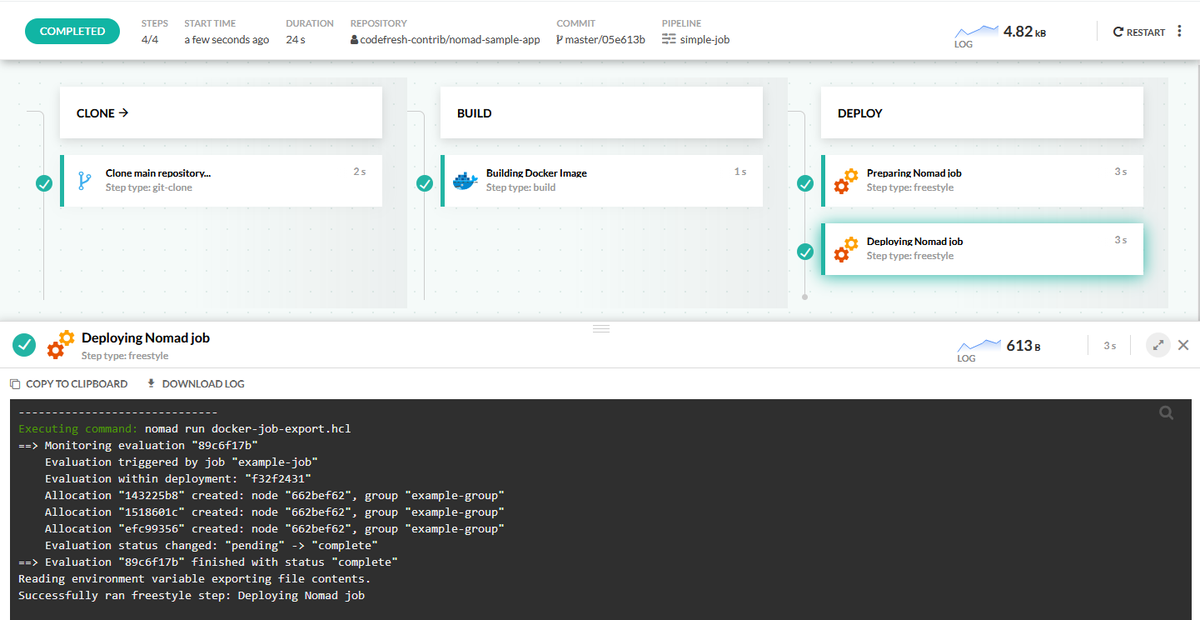Click the green check beside Building Docker Image
Screen dimensions: 1200x620
coord(424,183)
